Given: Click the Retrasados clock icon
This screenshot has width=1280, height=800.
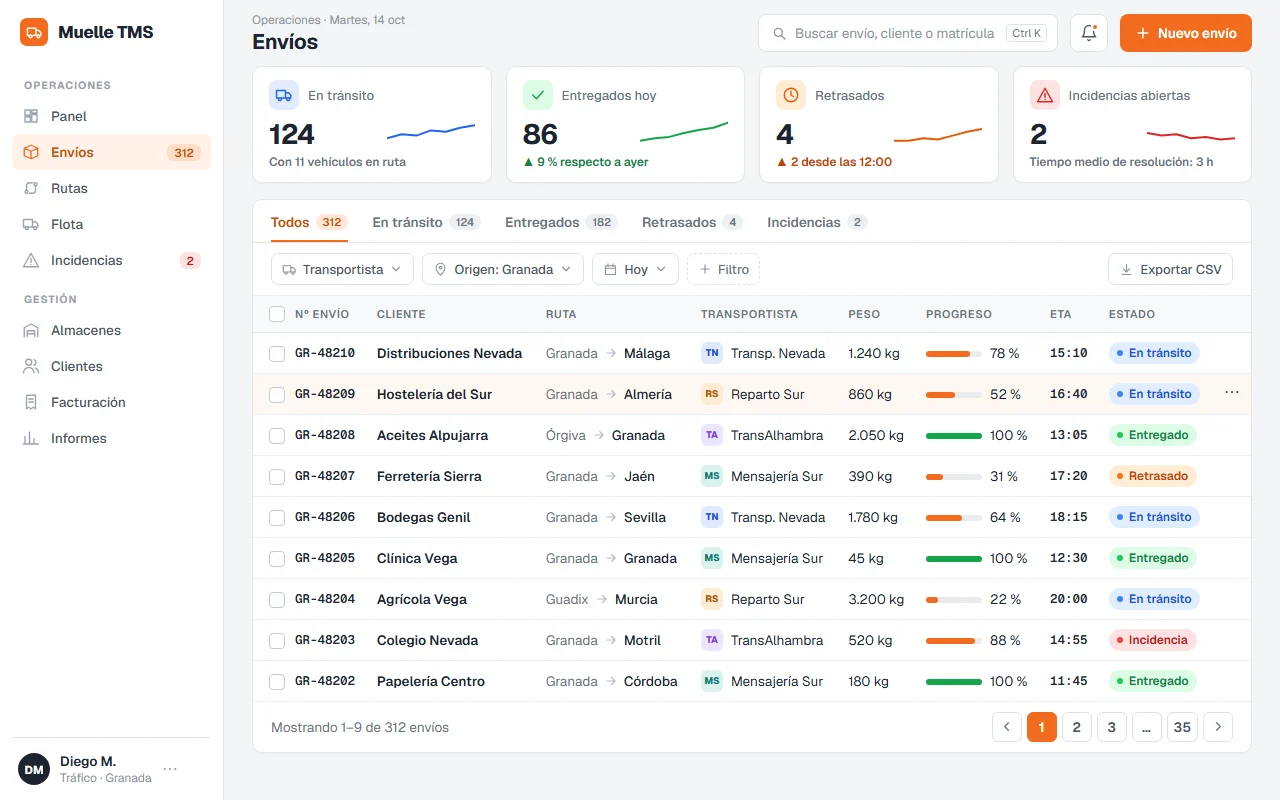Looking at the screenshot, I should 791,95.
